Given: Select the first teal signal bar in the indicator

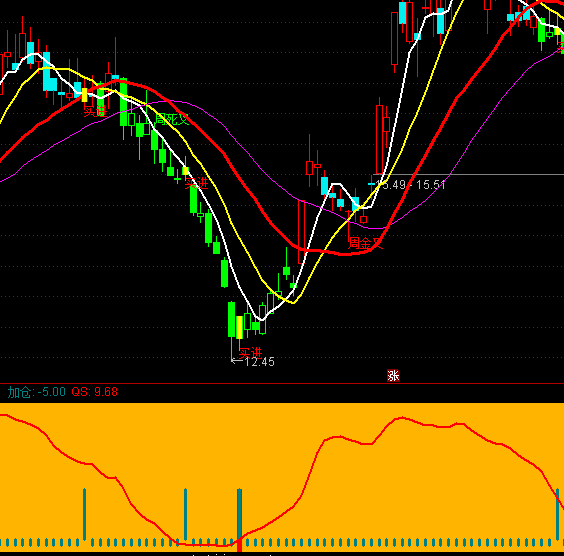Looking at the screenshot, I should pyautogui.click(x=85, y=514).
